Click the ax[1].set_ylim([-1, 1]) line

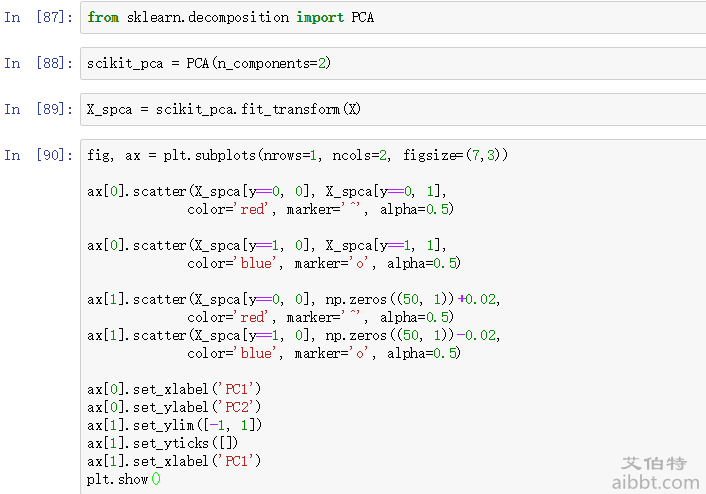click(x=174, y=425)
